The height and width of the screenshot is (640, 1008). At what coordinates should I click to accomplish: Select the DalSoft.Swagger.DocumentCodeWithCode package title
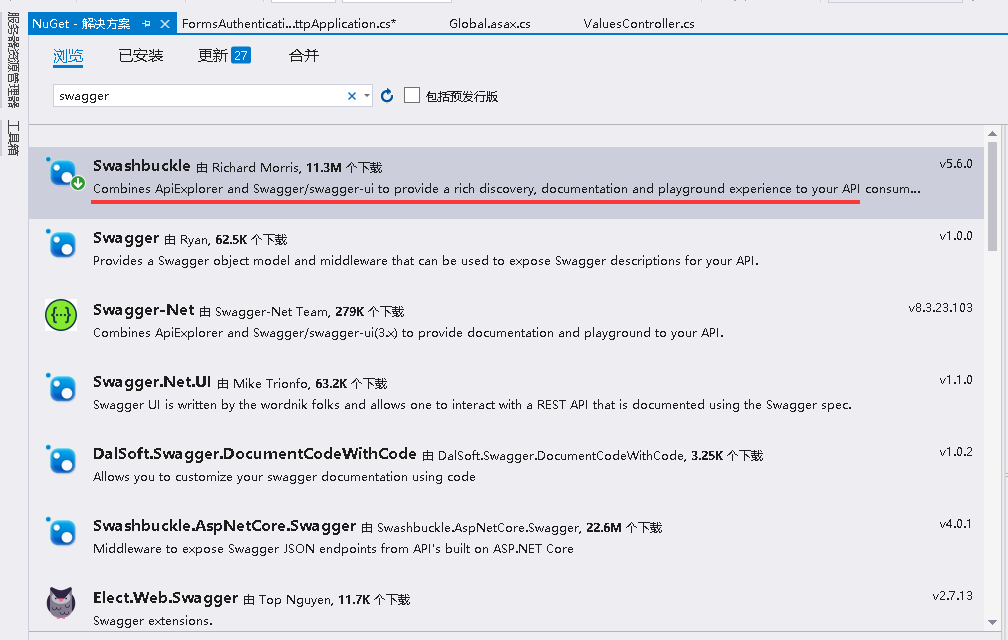click(255, 454)
